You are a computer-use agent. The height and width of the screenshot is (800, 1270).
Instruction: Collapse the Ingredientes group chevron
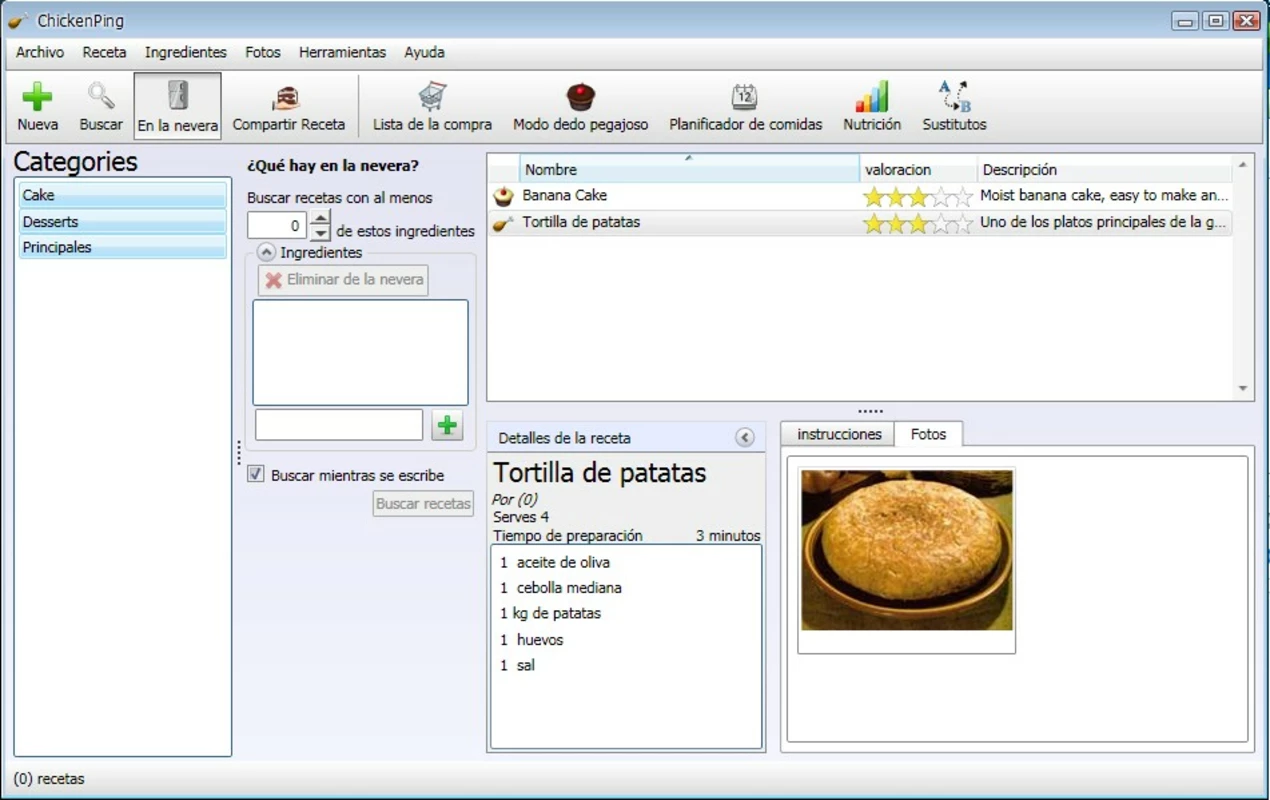[x=266, y=253]
